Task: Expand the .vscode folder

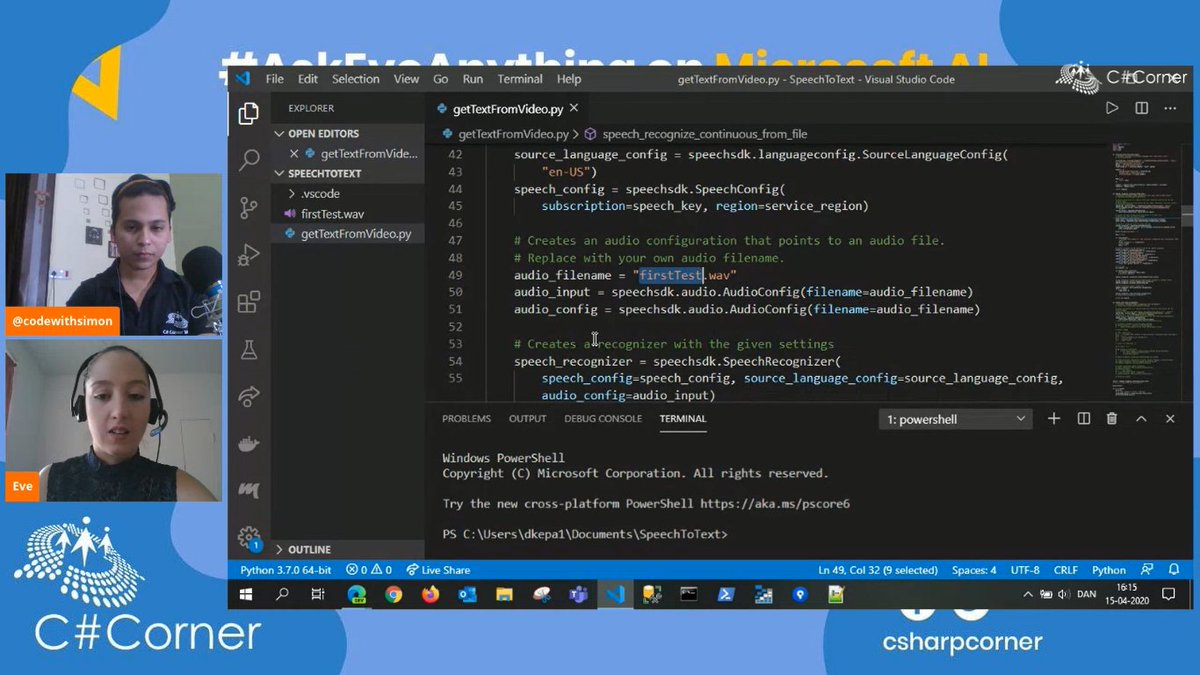Action: pyautogui.click(x=319, y=194)
